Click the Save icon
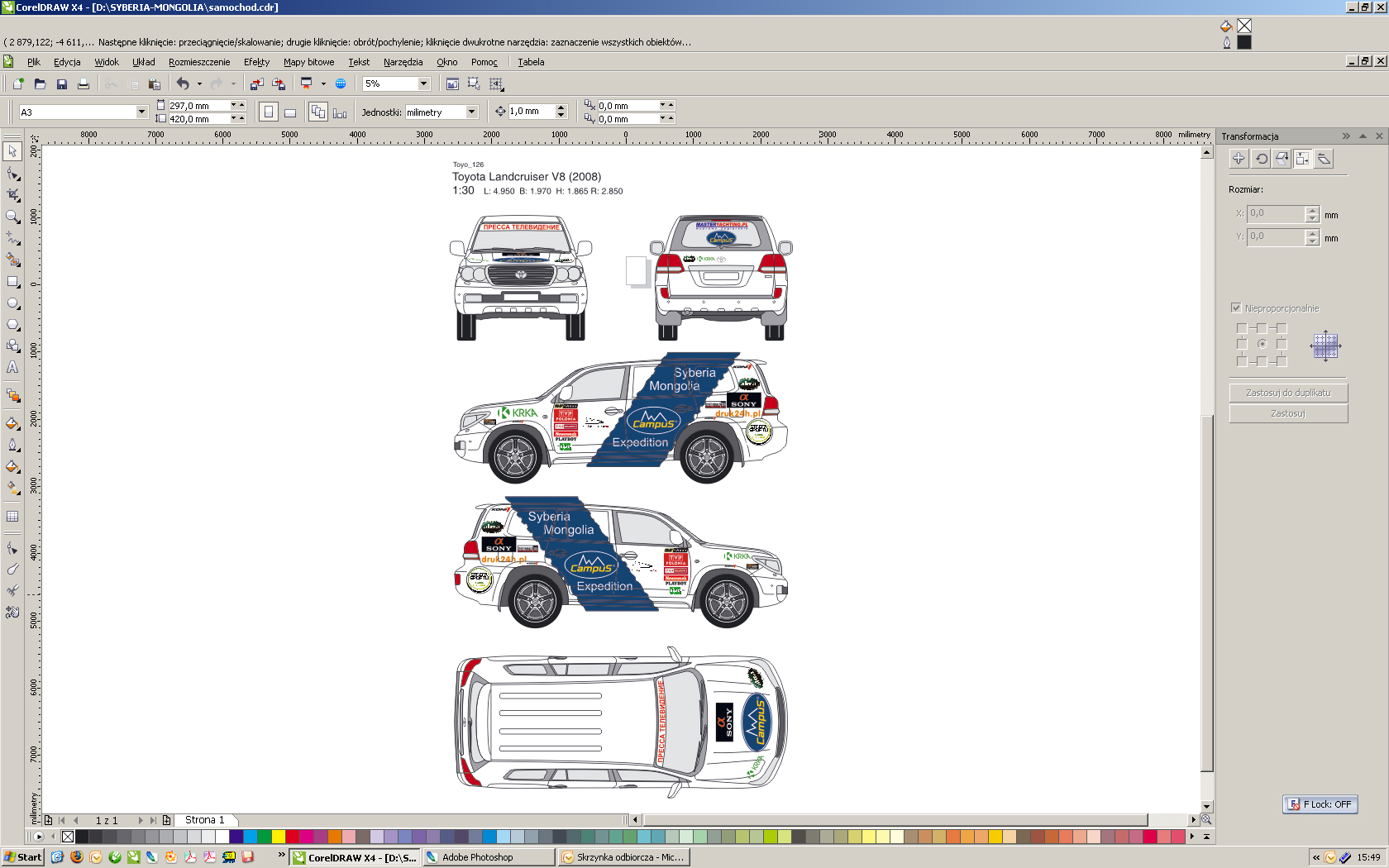Image resolution: width=1389 pixels, height=868 pixels. pos(61,83)
